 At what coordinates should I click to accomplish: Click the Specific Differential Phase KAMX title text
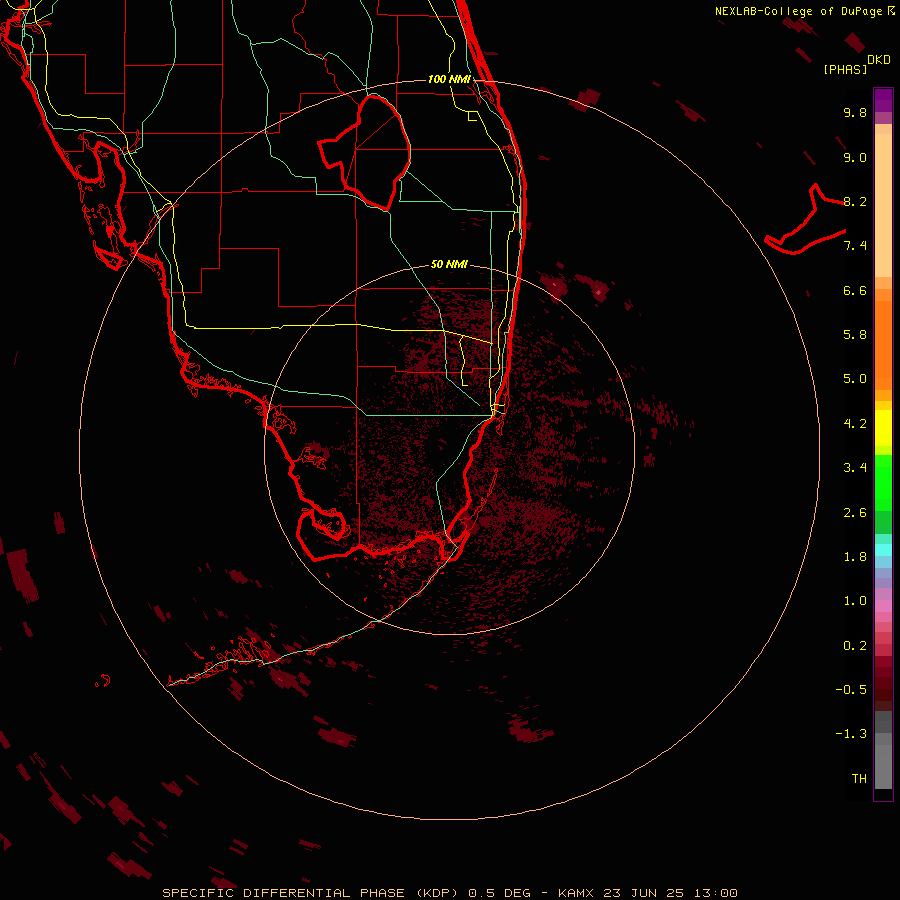click(450, 893)
